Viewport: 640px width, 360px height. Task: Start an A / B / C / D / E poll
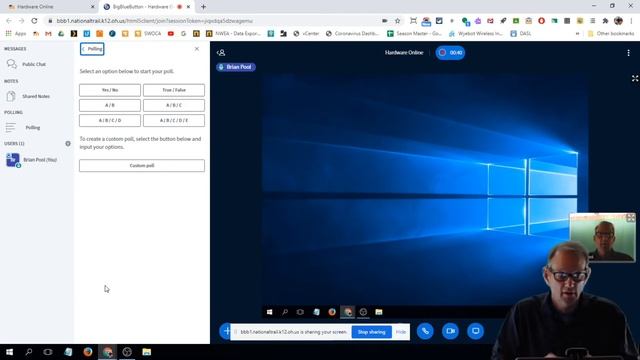[x=174, y=120]
